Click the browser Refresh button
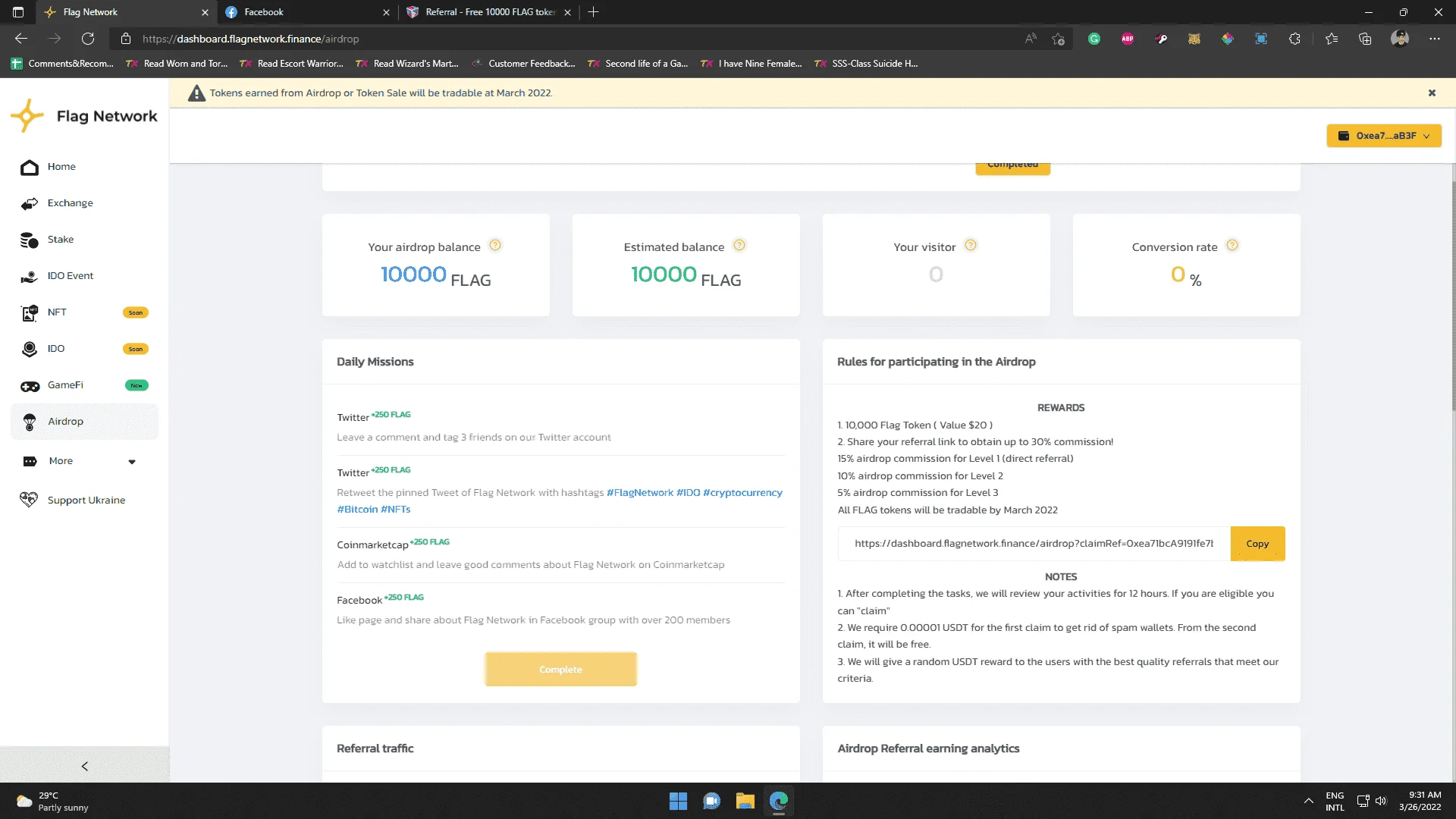The width and height of the screenshot is (1456, 819). 88,39
